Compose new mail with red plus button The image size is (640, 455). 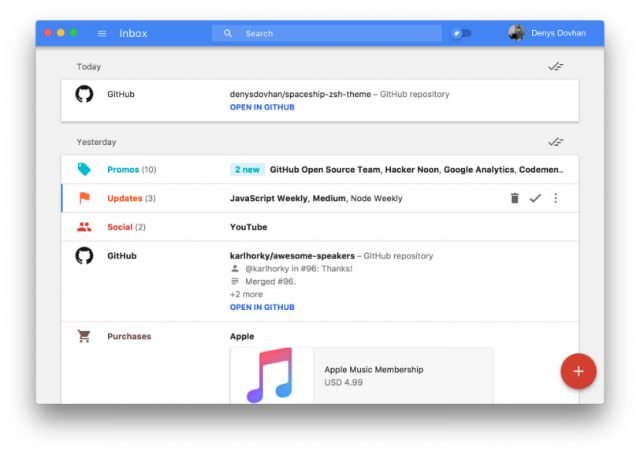(578, 371)
